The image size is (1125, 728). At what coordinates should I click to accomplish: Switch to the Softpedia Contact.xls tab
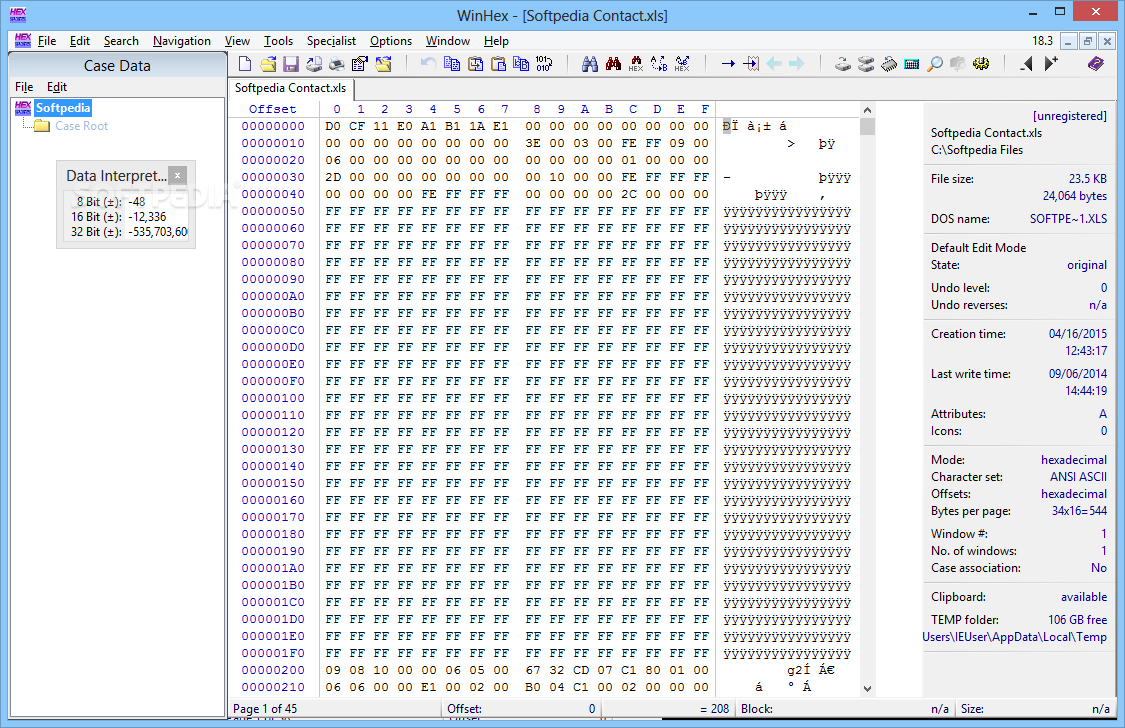pos(288,89)
